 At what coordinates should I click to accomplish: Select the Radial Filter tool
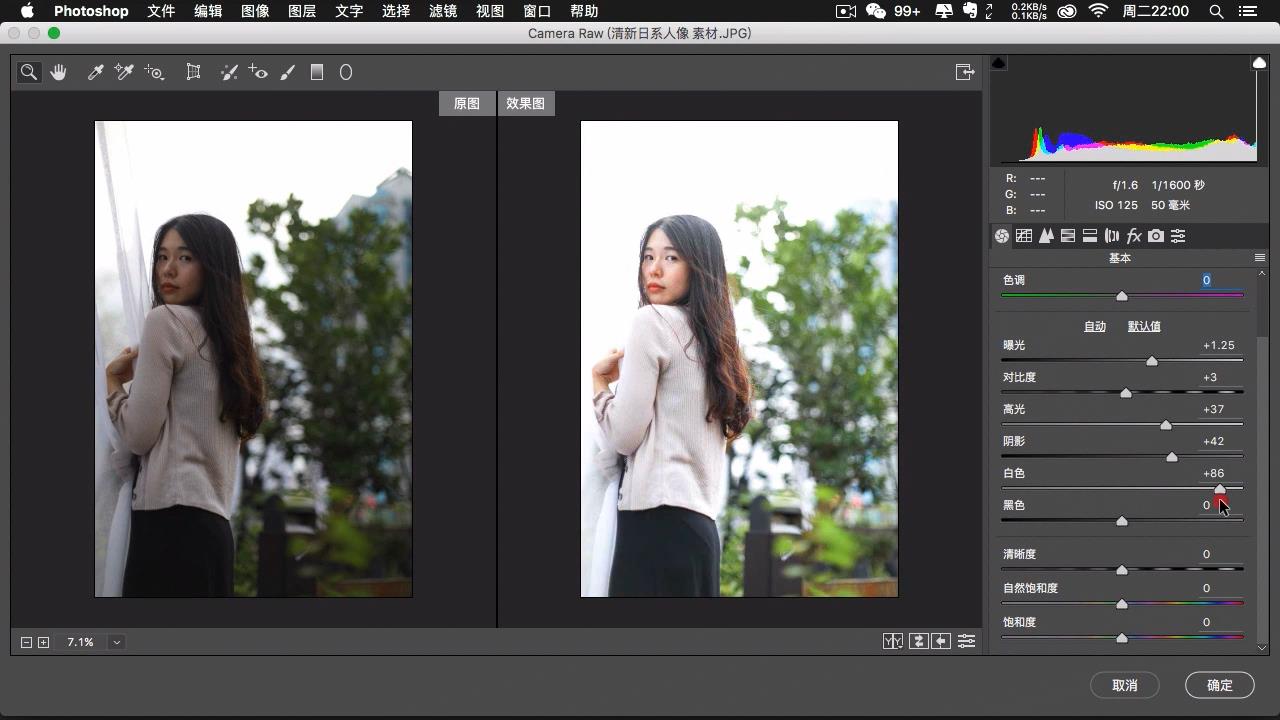[346, 72]
